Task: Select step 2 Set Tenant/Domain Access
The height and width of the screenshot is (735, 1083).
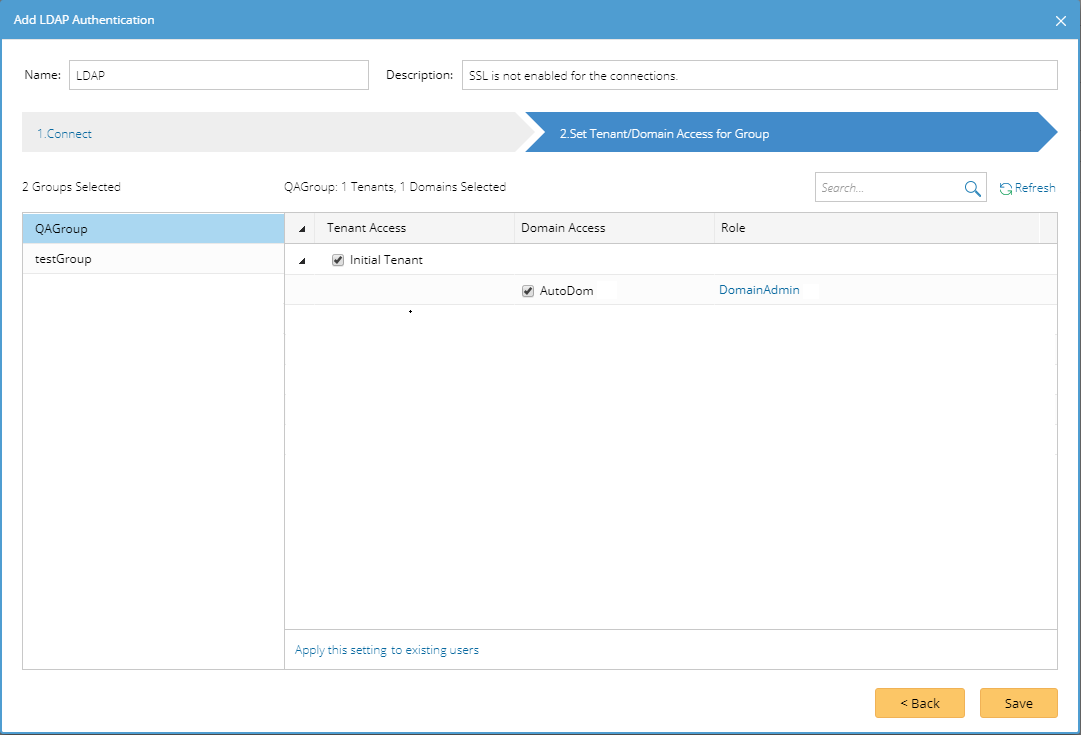Action: click(x=664, y=133)
